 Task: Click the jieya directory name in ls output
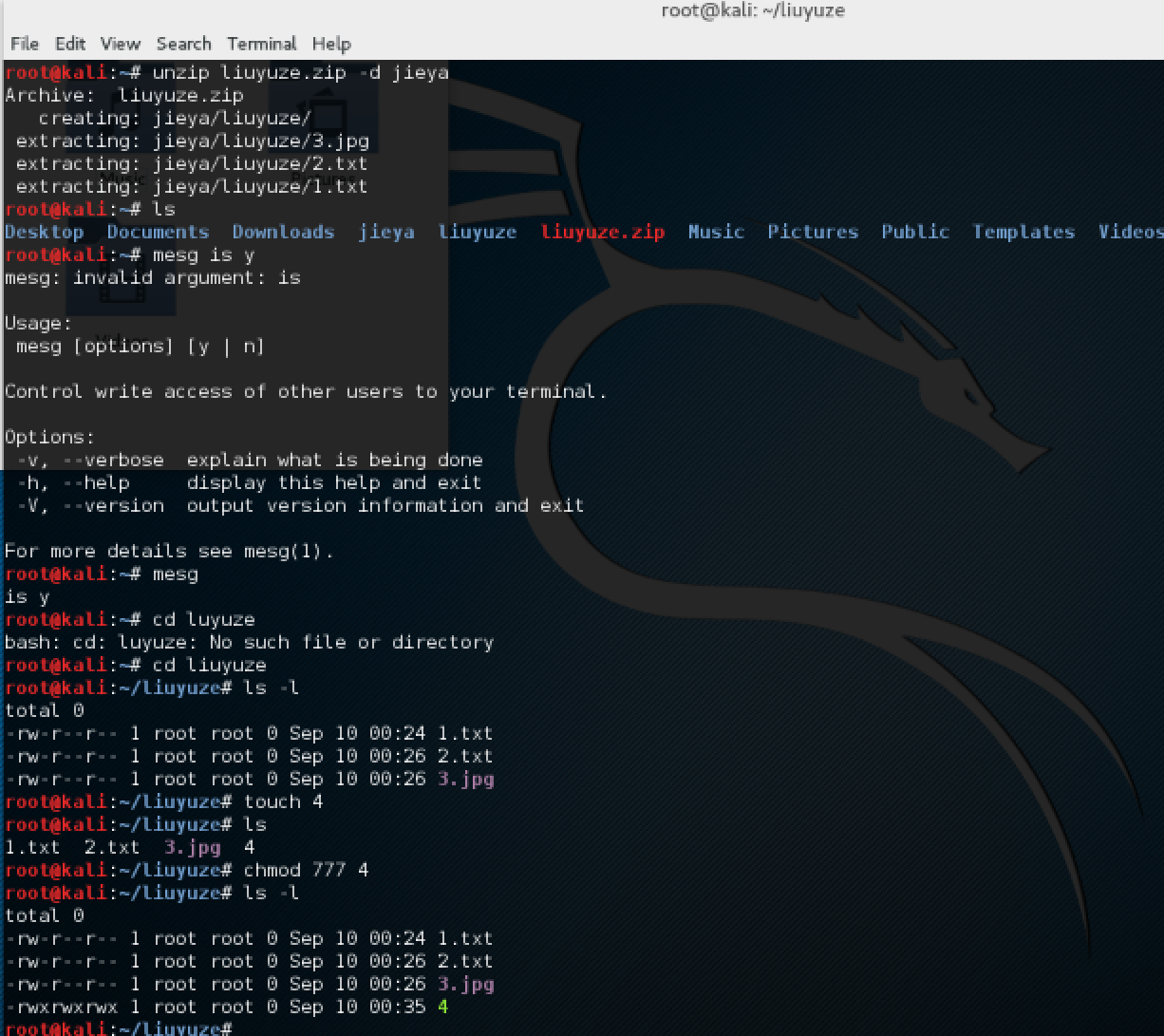click(x=385, y=233)
